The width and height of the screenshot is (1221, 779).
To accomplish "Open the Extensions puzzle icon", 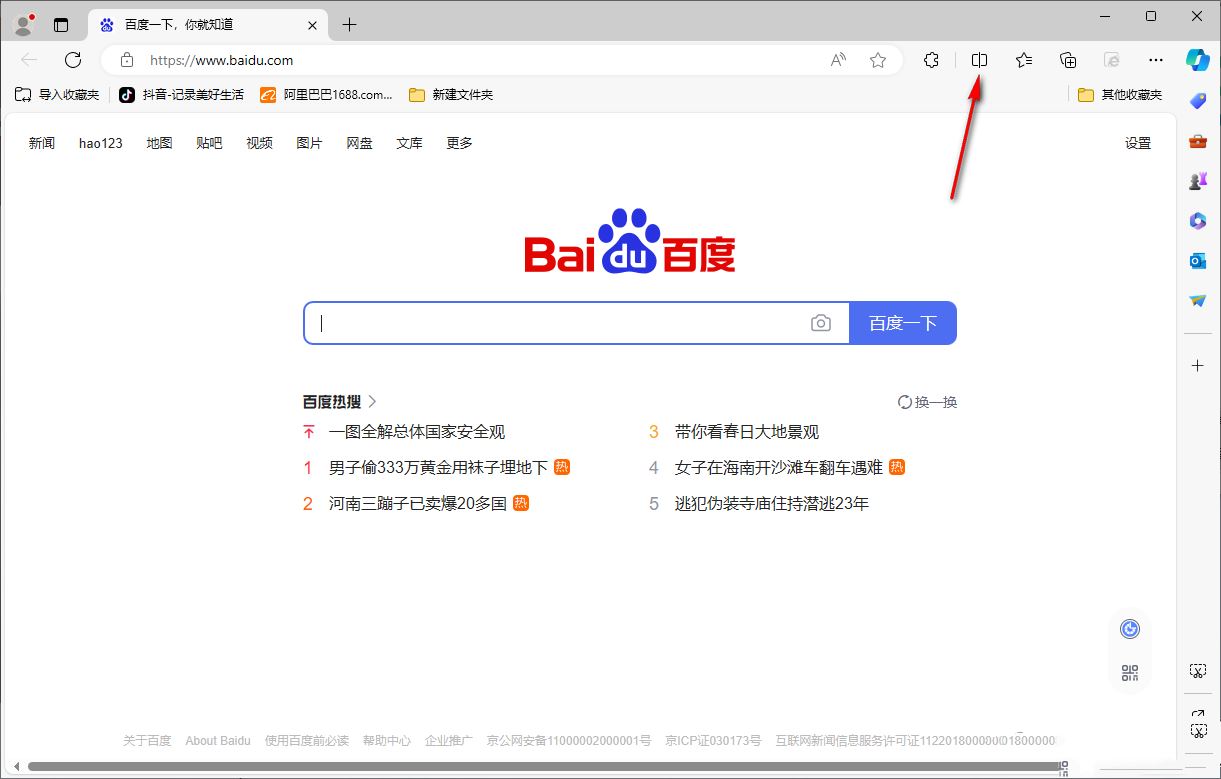I will coord(931,60).
